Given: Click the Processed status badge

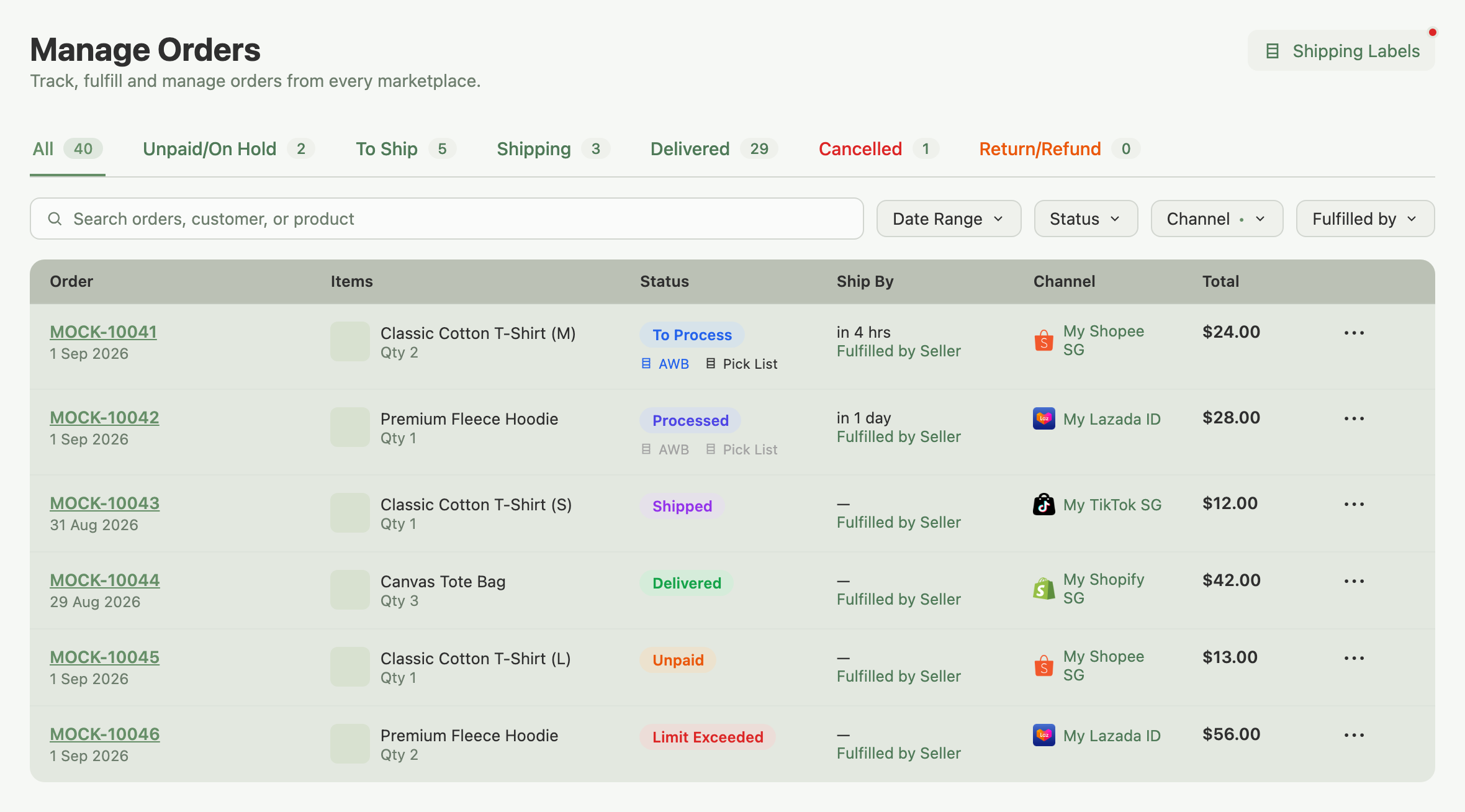Looking at the screenshot, I should 690,420.
